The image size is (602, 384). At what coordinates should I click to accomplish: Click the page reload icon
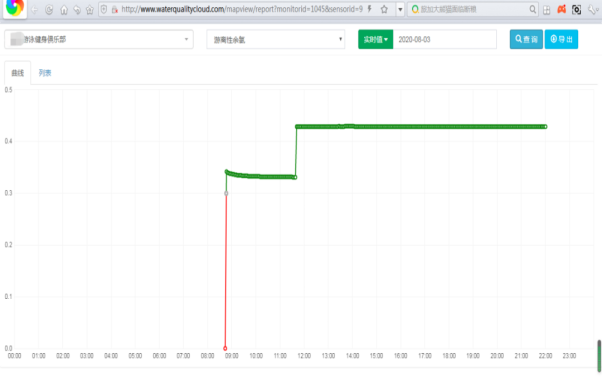[49, 10]
